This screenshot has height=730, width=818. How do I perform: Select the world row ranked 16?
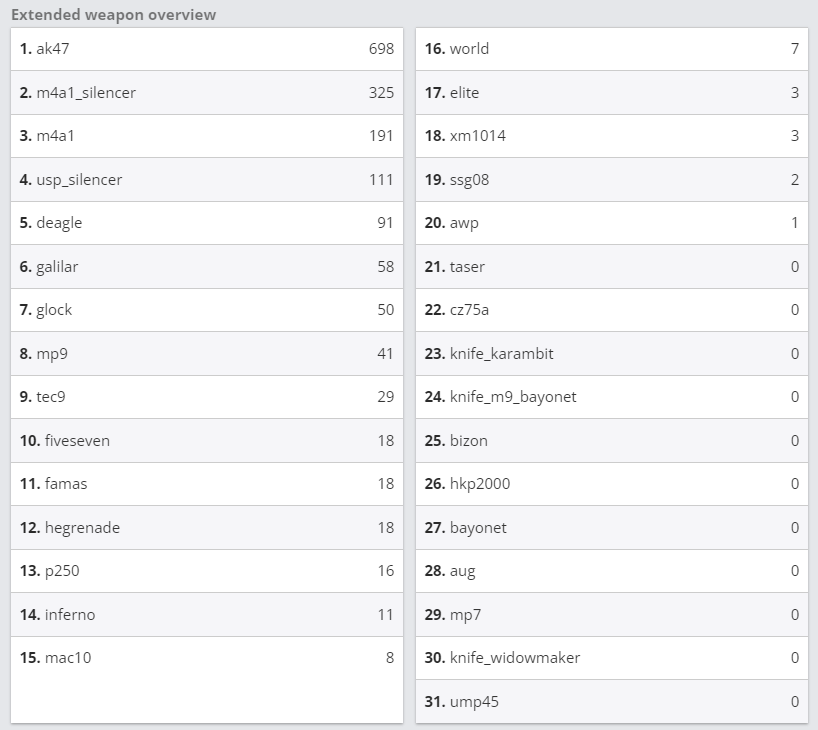coord(611,49)
